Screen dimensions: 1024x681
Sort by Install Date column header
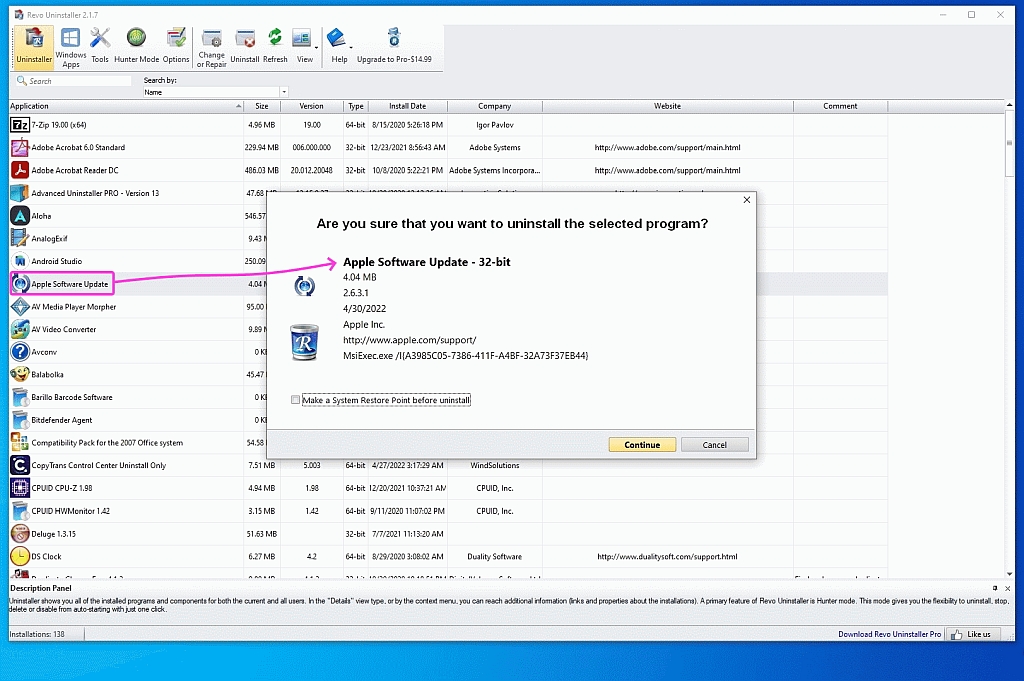[408, 106]
